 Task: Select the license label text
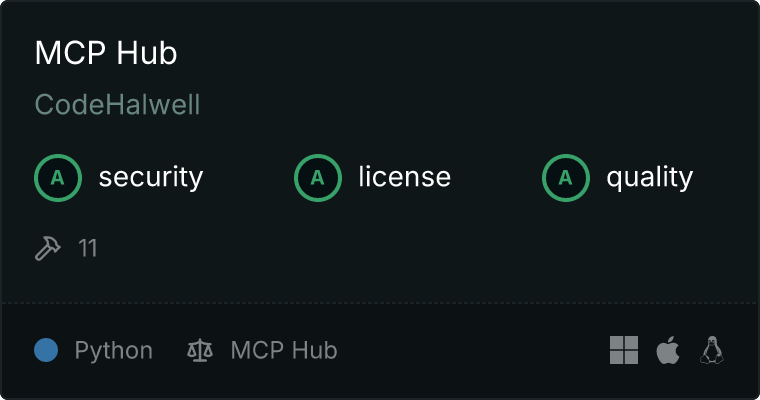pos(405,176)
